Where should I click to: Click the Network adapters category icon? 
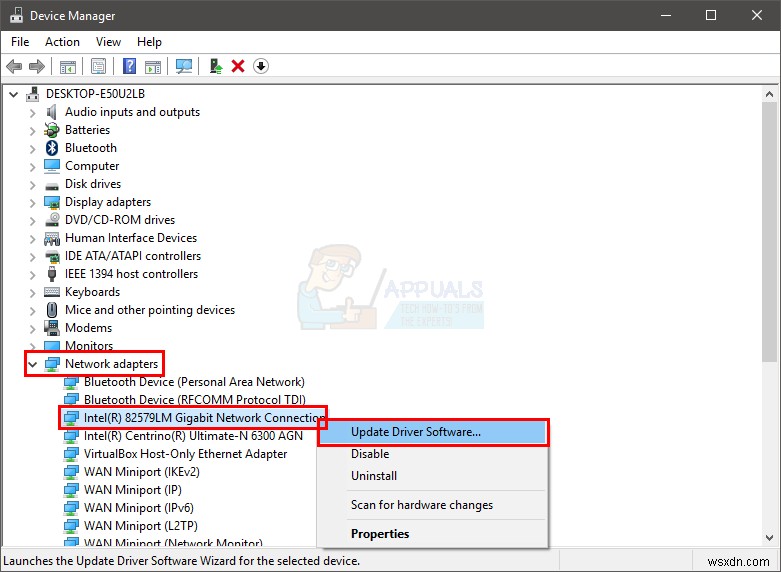[x=52, y=364]
